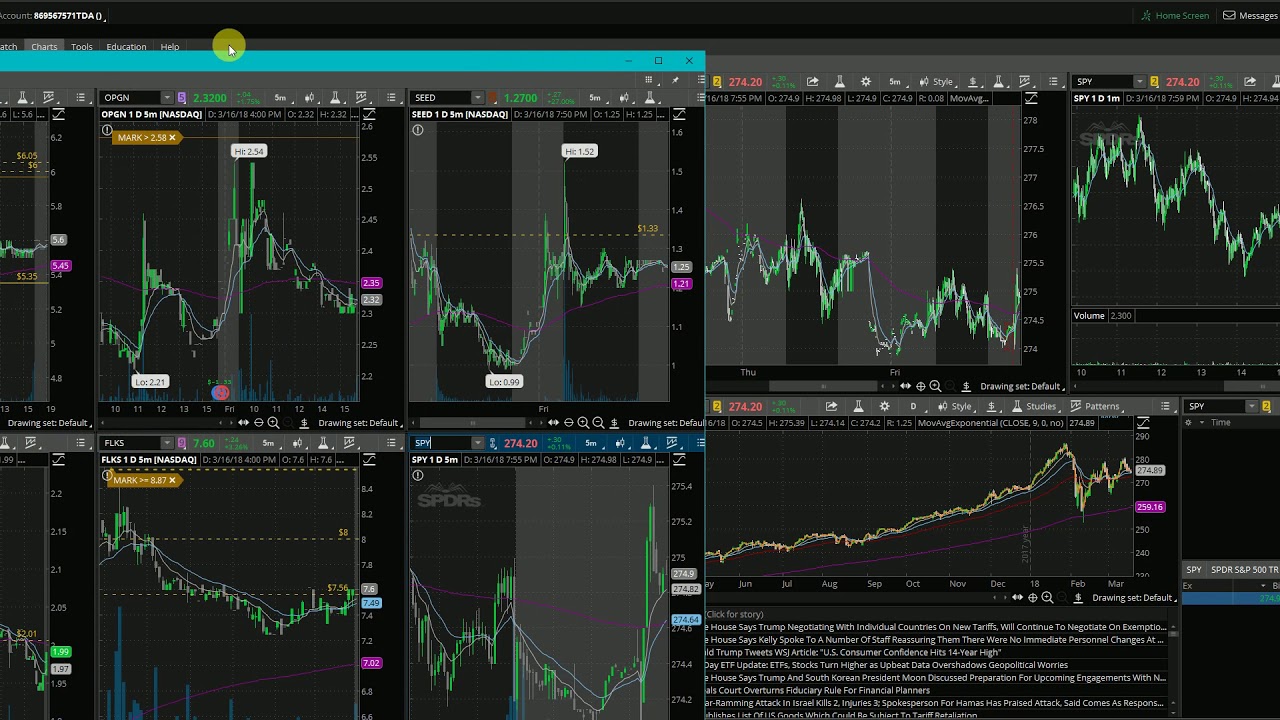Viewport: 1280px width, 720px height.
Task: Open dollar drawings menu on main SPY 5m chart
Action: pos(972,82)
